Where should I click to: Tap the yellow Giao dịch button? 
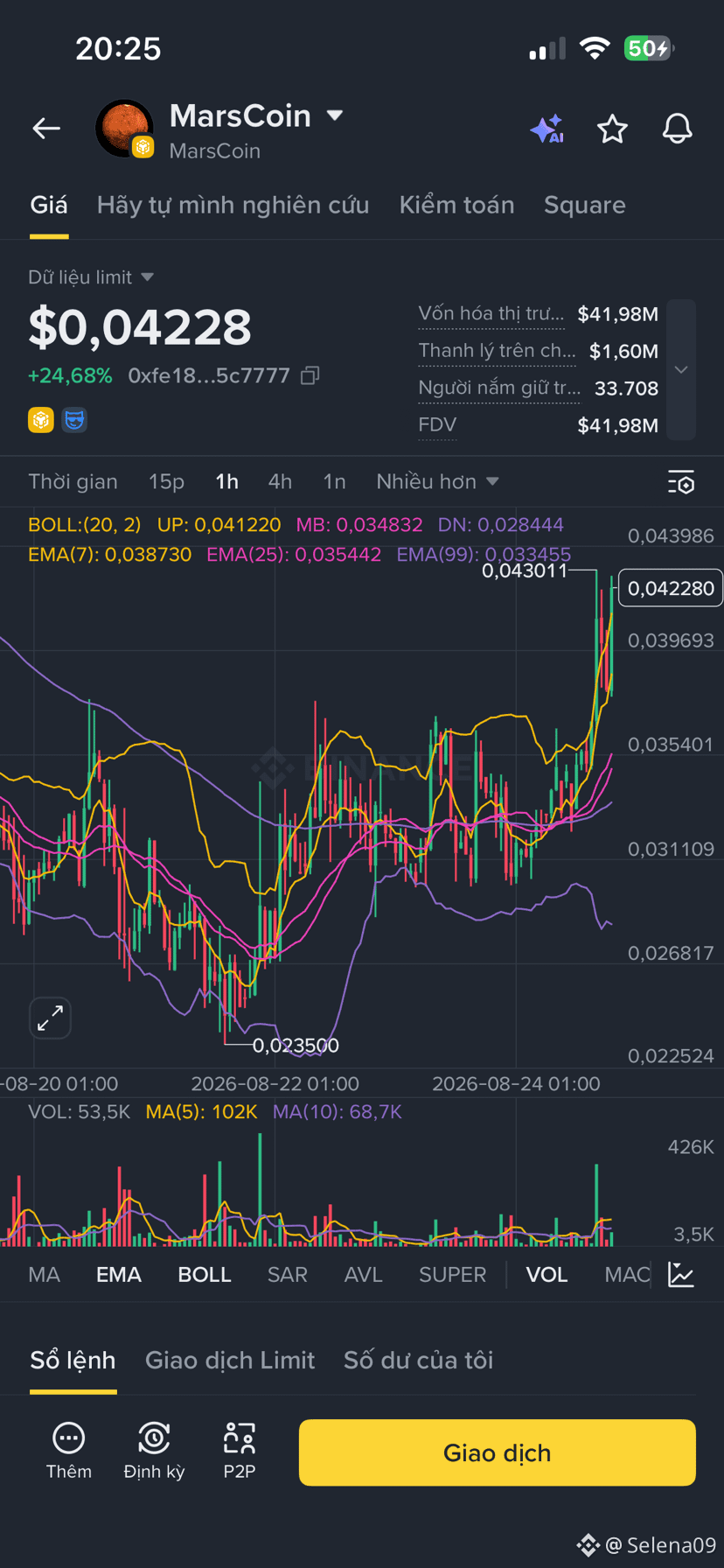(498, 1452)
